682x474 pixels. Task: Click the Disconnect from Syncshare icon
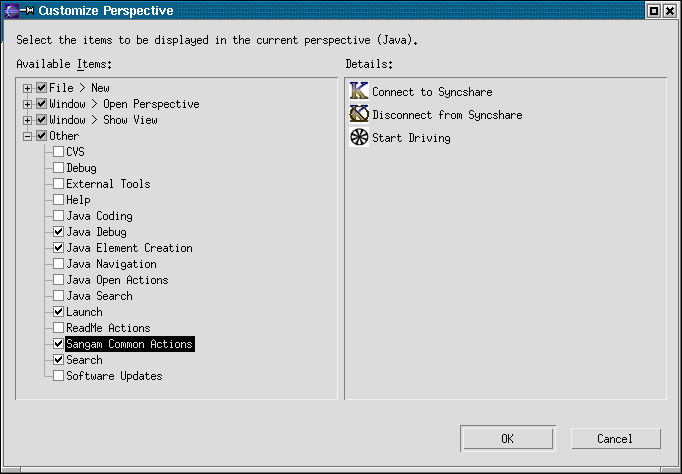click(359, 114)
